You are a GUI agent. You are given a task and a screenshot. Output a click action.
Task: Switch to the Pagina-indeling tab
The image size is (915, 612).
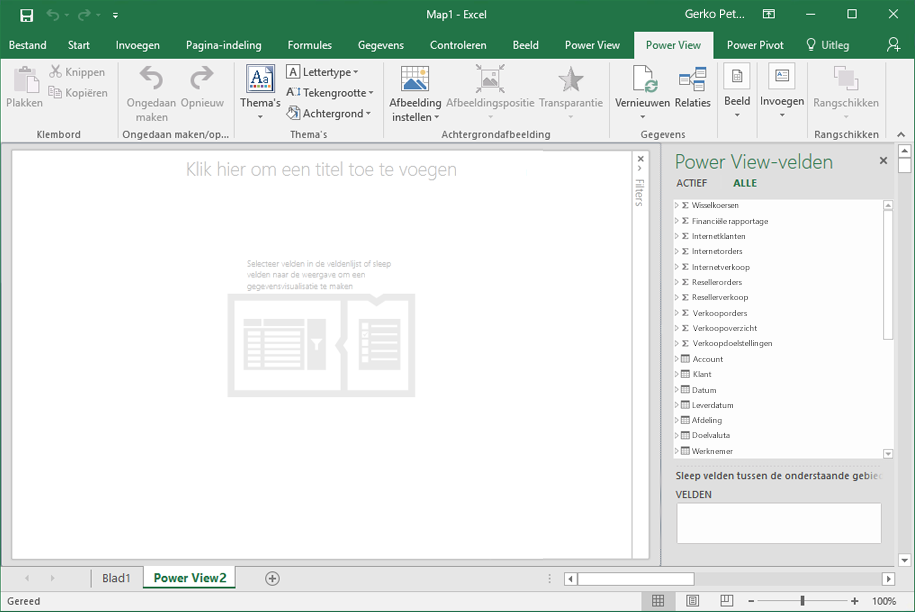223,45
